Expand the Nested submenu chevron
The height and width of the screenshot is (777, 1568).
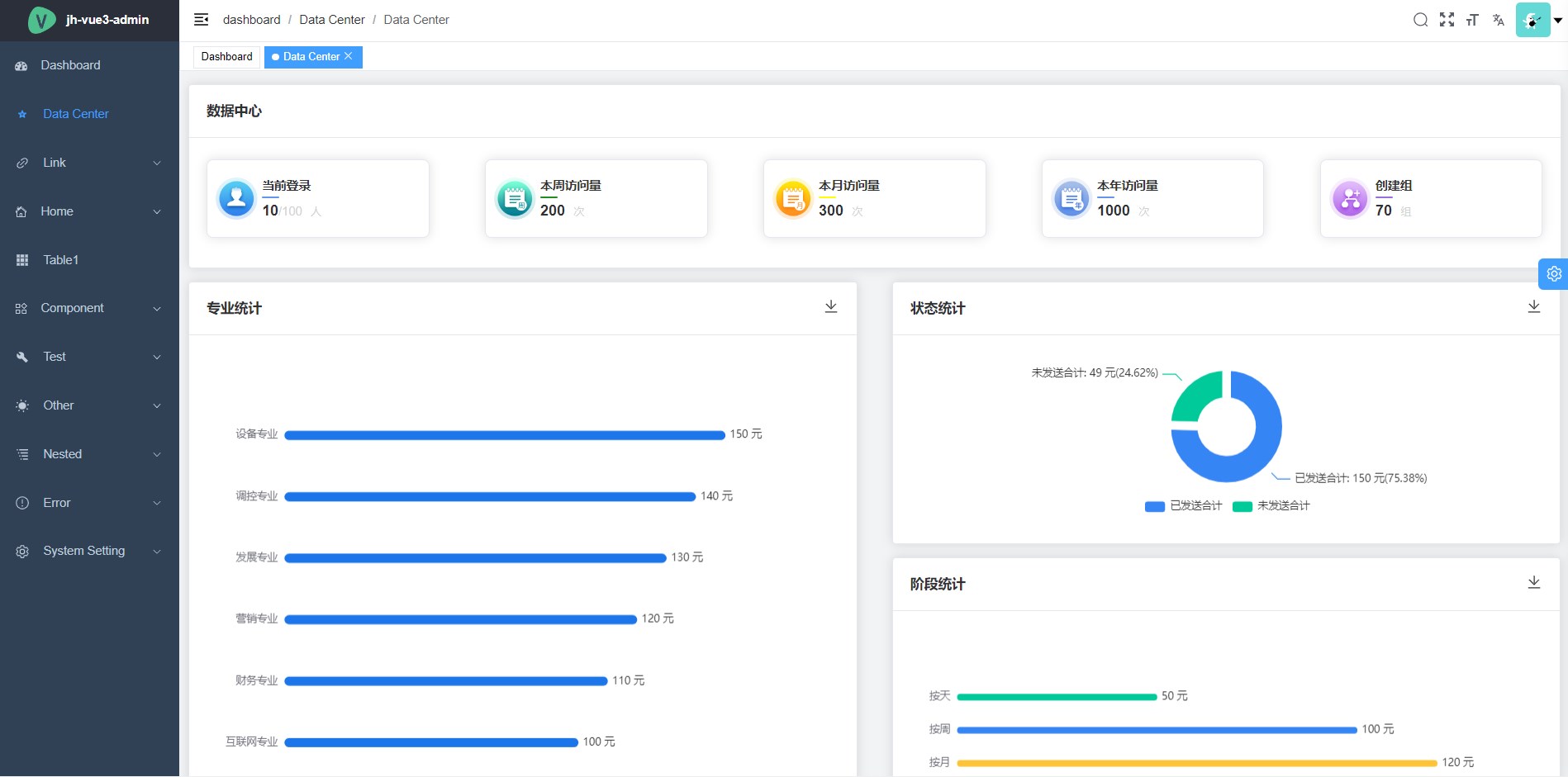point(157,454)
